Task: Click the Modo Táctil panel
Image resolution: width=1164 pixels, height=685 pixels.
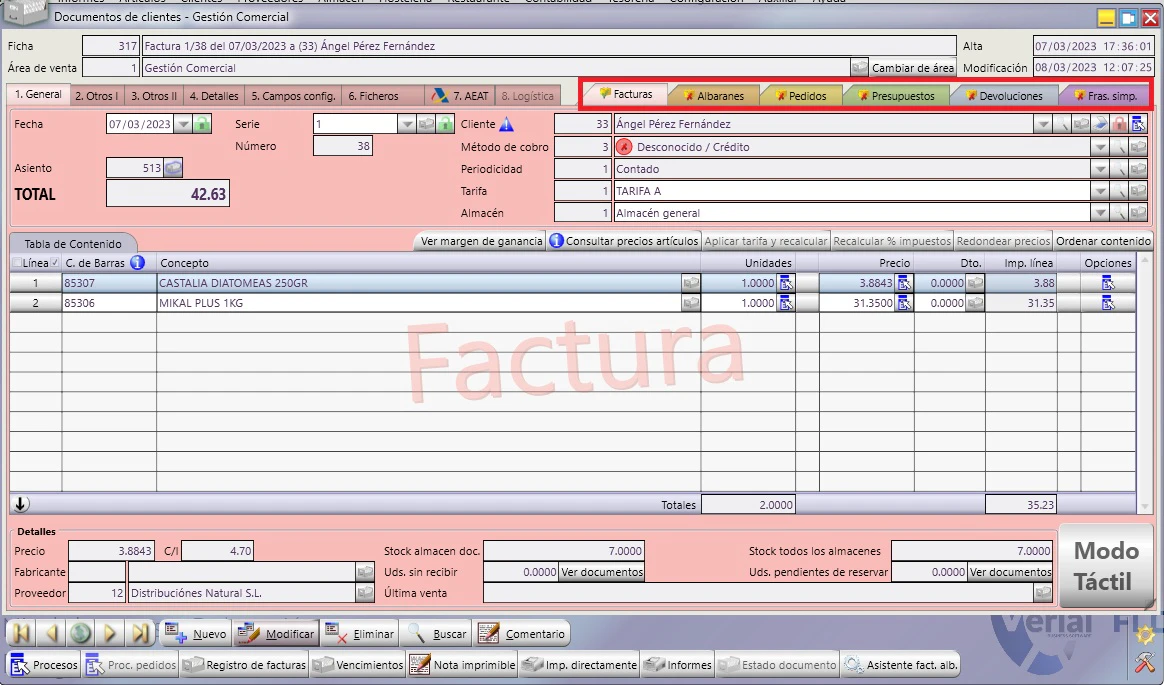Action: click(x=1105, y=566)
